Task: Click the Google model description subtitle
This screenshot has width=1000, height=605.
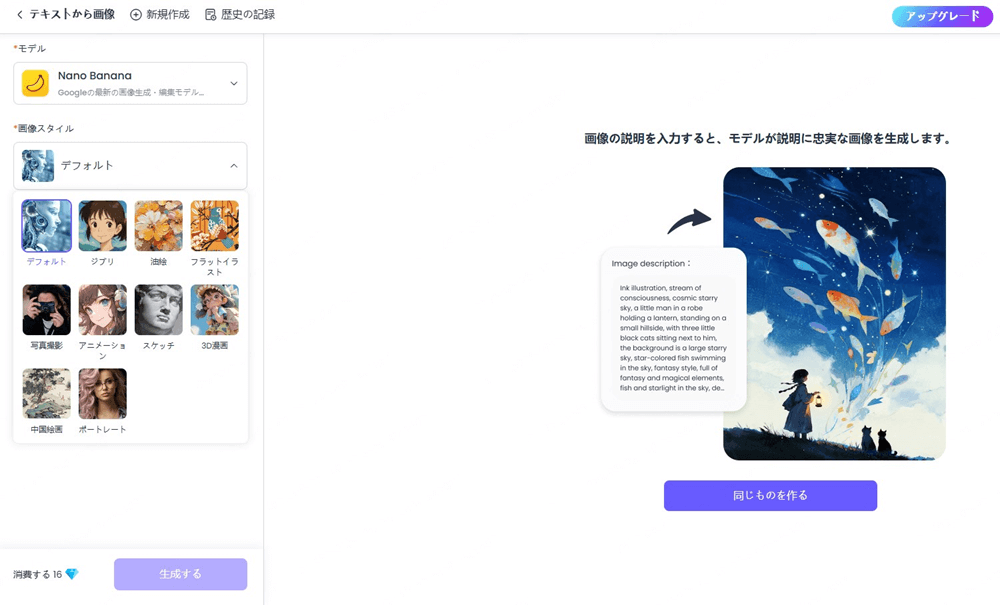Action: 131,92
